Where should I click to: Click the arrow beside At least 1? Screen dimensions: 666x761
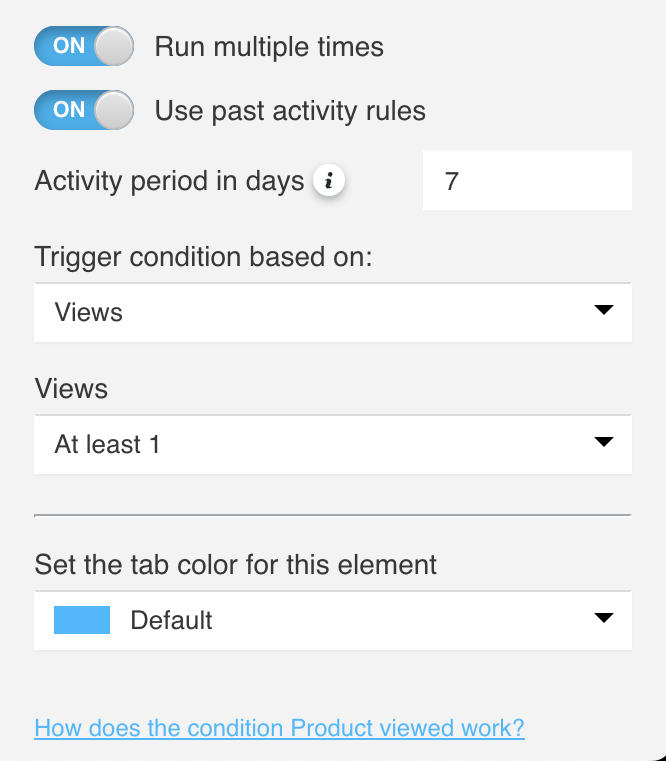tap(603, 442)
